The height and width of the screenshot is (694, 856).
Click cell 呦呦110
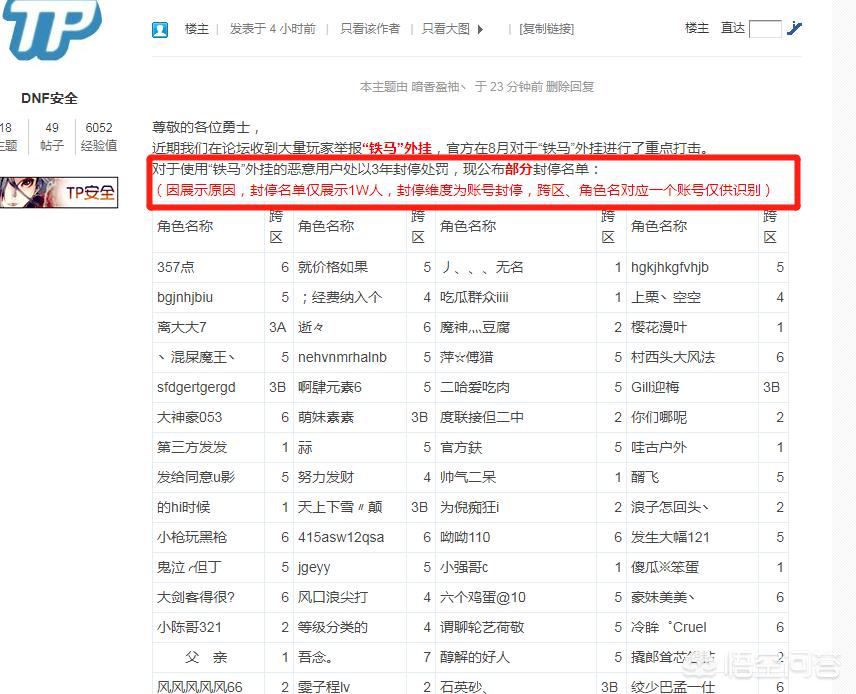click(465, 537)
